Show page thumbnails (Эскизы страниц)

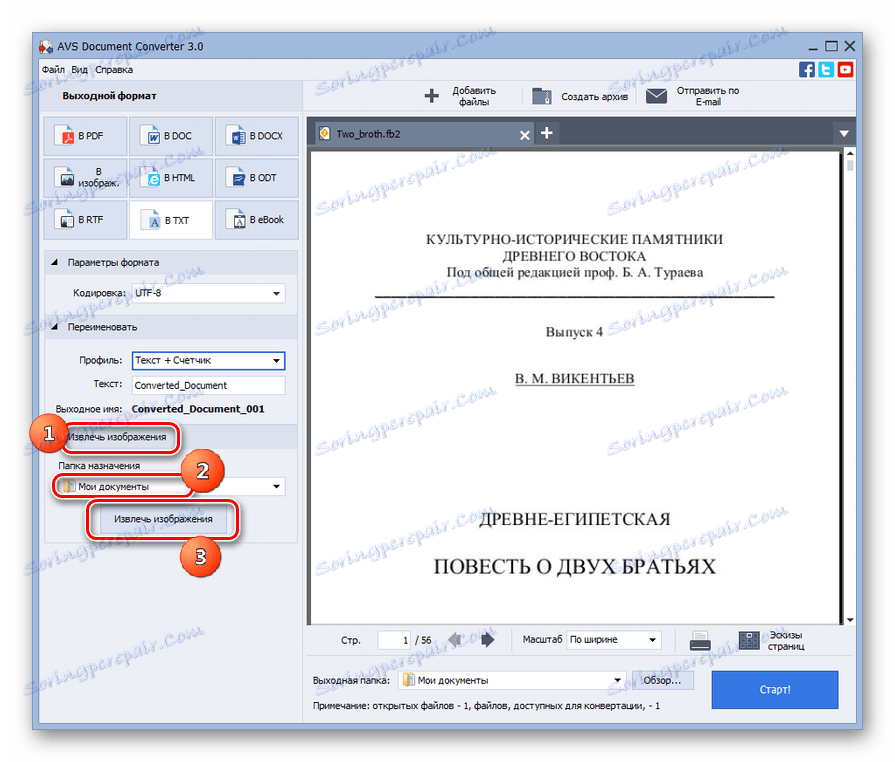[x=771, y=640]
